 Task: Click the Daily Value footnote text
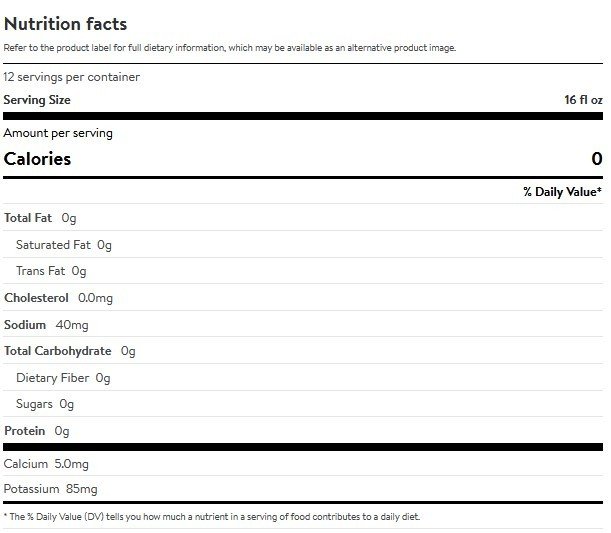point(212,517)
